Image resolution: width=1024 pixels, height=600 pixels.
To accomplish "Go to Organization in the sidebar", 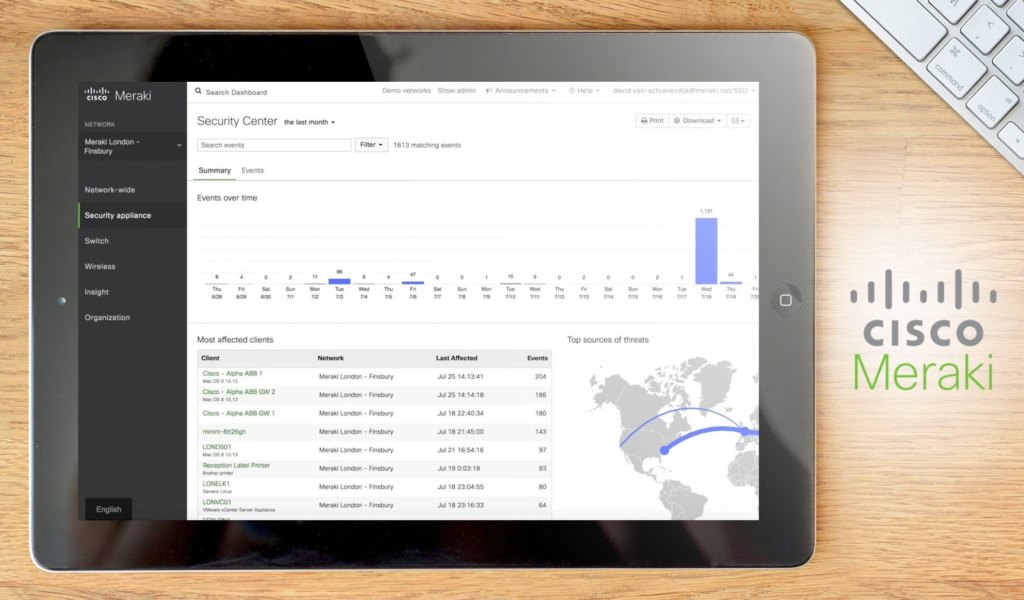I will tap(107, 318).
